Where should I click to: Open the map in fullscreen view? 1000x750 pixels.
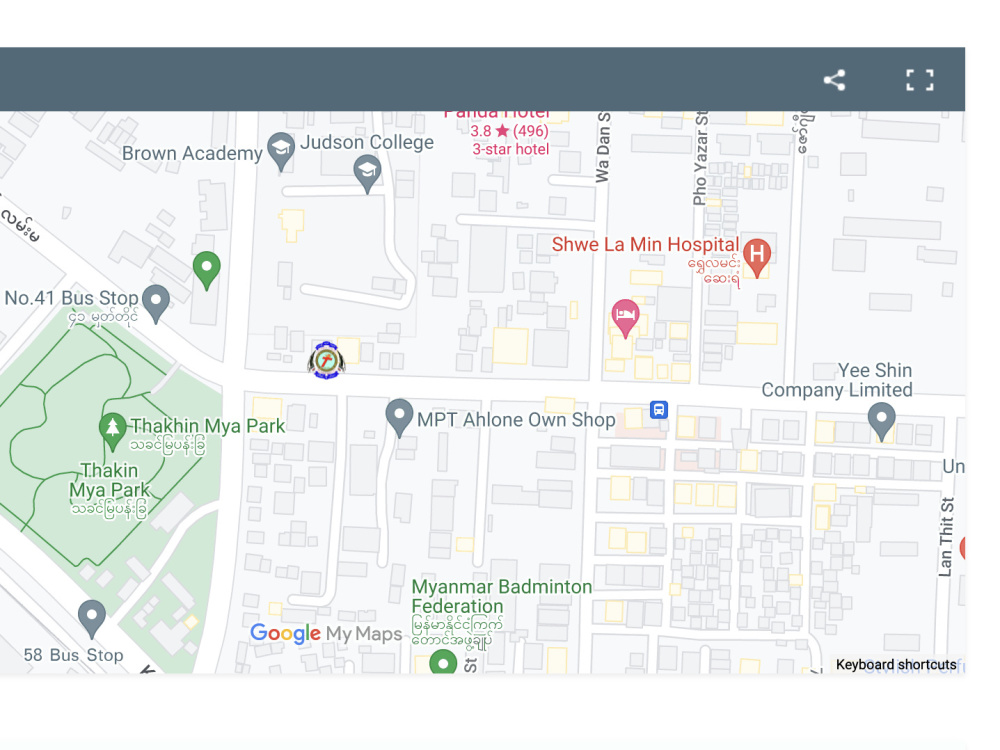[x=920, y=80]
